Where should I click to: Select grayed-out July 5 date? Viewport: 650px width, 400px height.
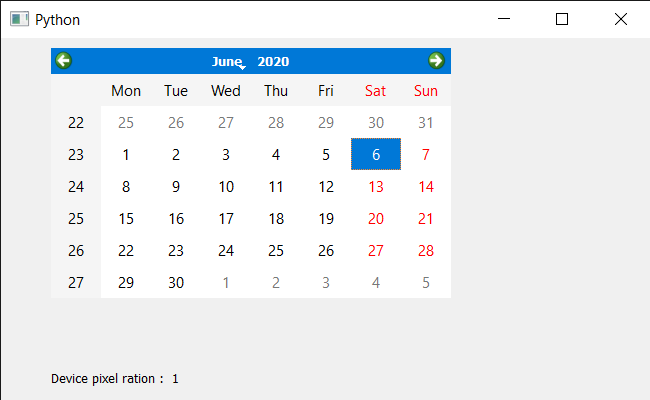coord(426,283)
